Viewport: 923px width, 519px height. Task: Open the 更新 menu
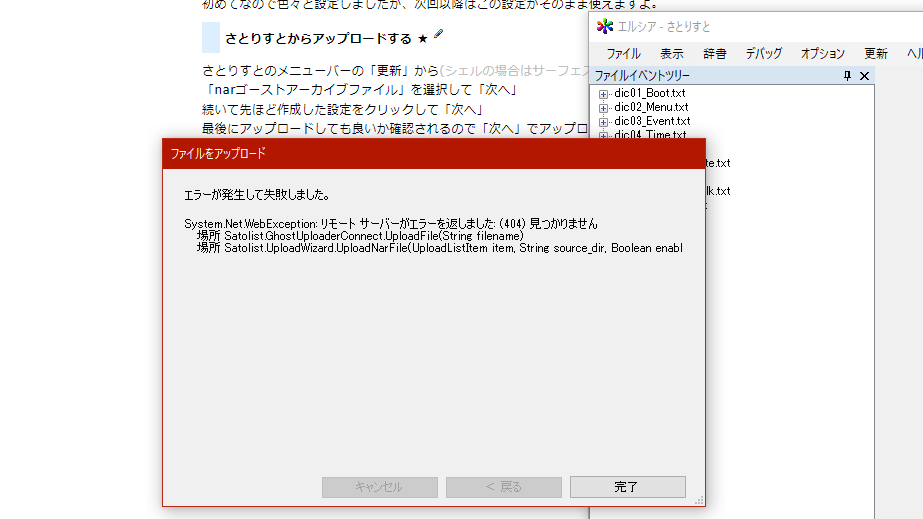[x=875, y=54]
